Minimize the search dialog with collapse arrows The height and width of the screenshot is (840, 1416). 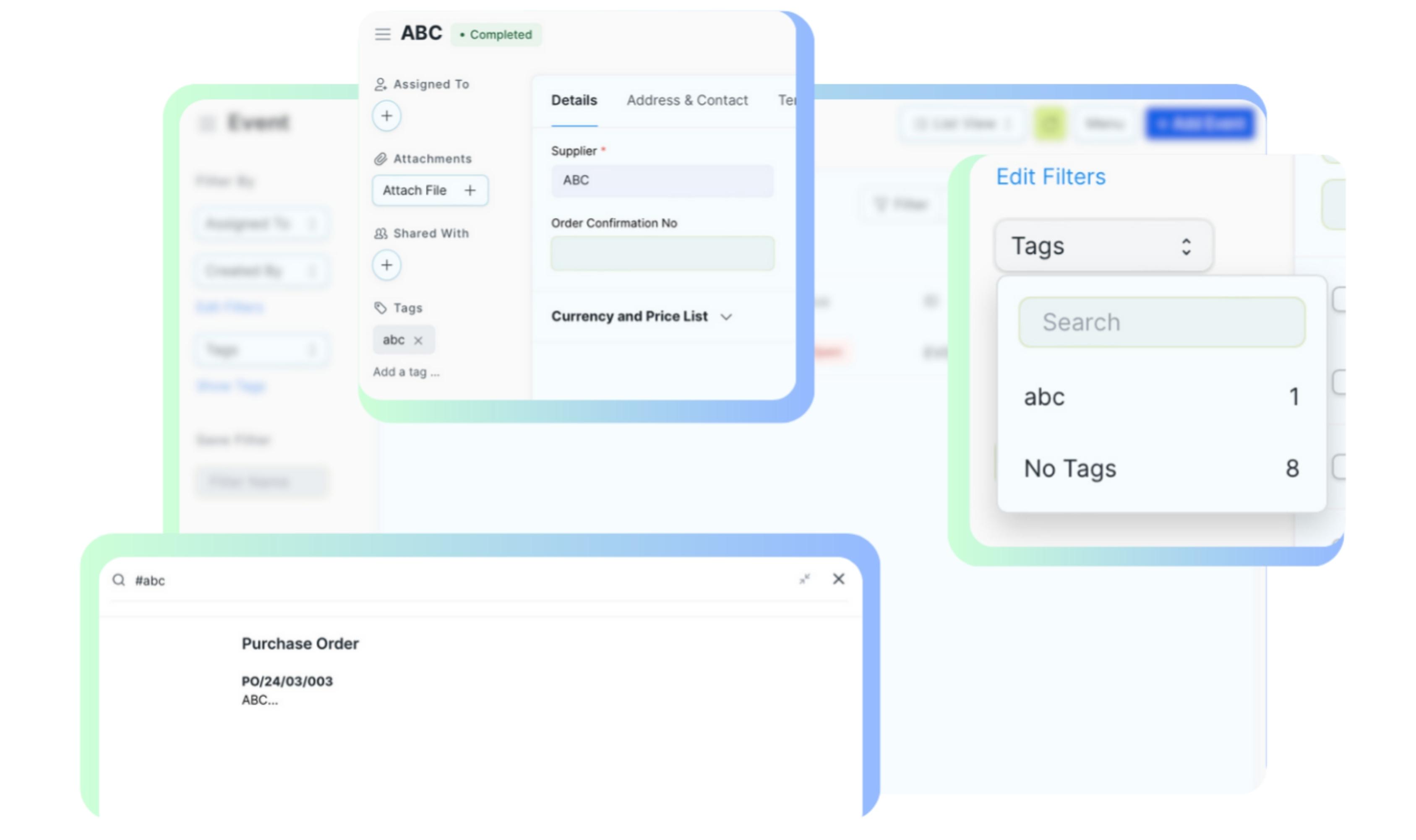click(804, 579)
